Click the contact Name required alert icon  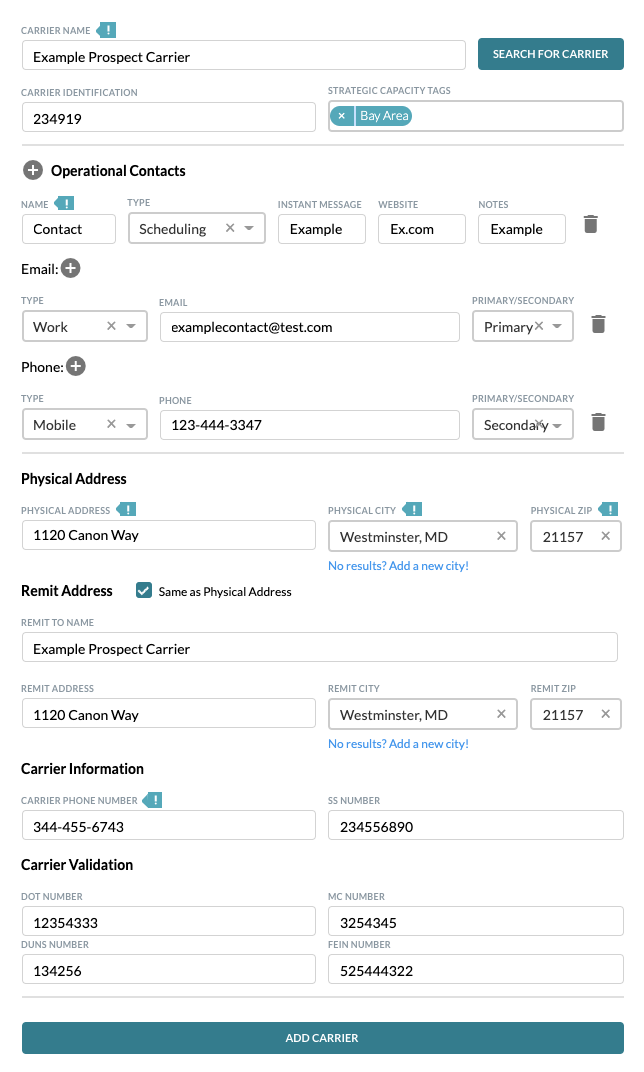pos(64,204)
